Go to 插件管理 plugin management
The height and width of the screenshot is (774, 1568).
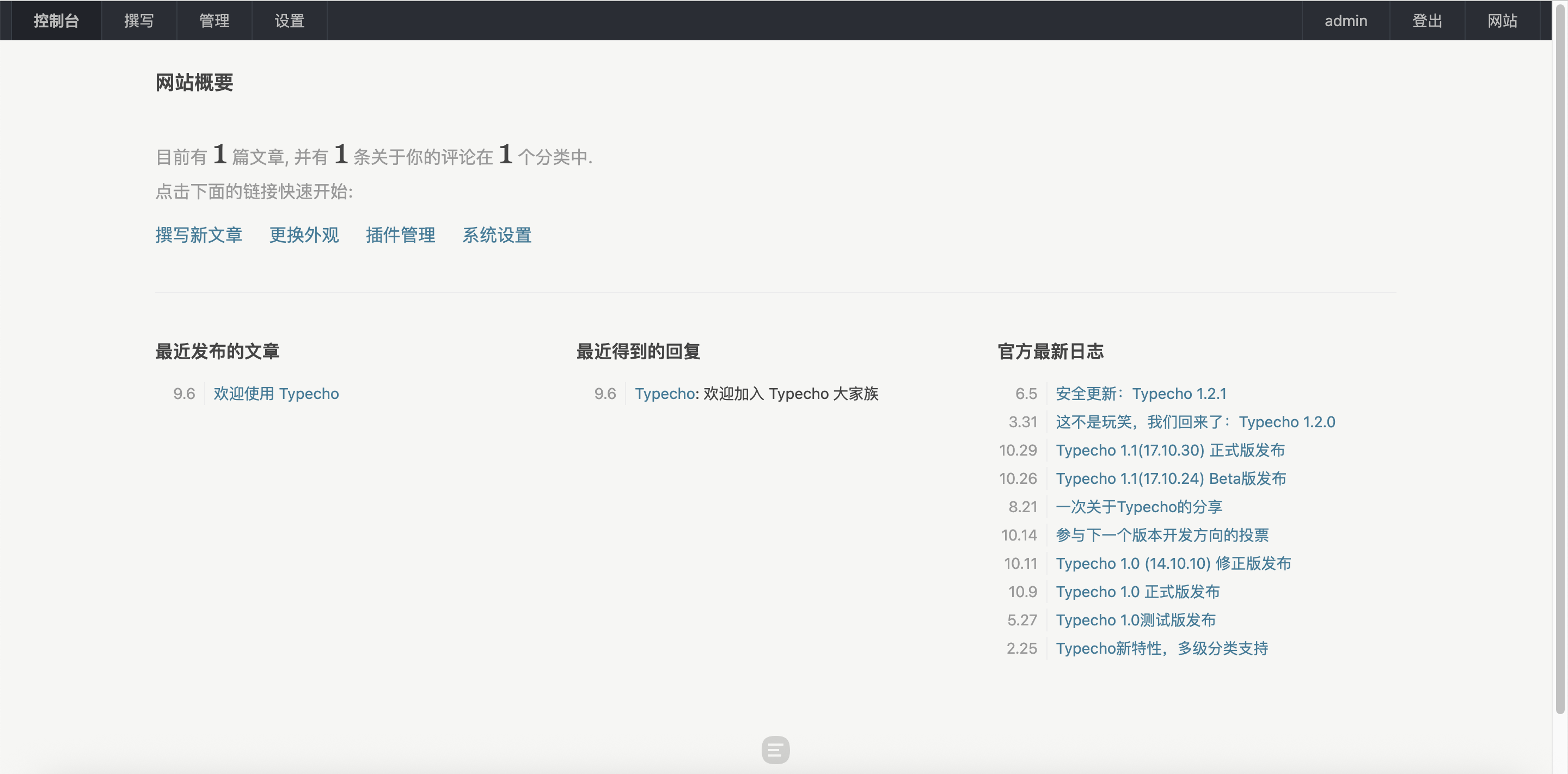point(400,235)
